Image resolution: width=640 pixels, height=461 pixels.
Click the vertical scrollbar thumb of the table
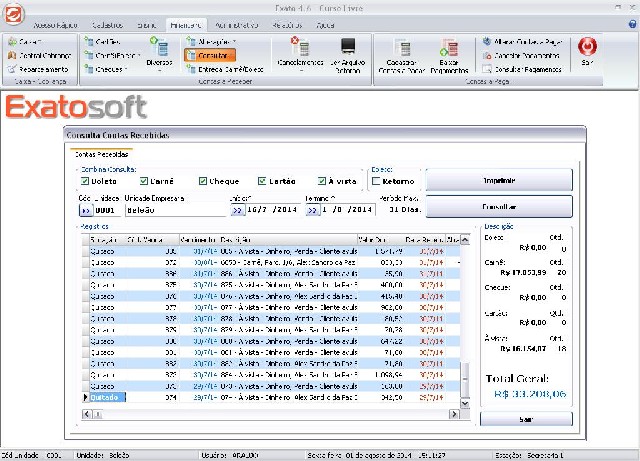coord(465,379)
